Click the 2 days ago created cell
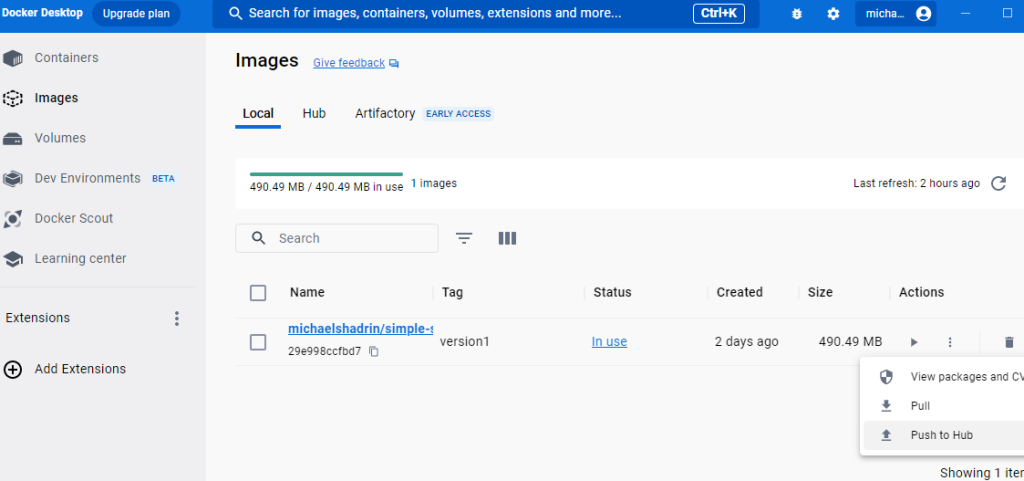 (746, 342)
